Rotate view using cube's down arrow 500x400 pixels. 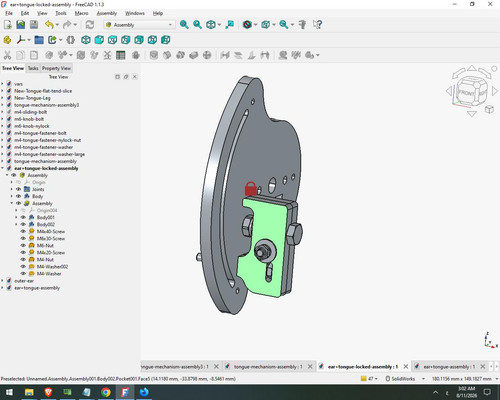pyautogui.click(x=472, y=114)
